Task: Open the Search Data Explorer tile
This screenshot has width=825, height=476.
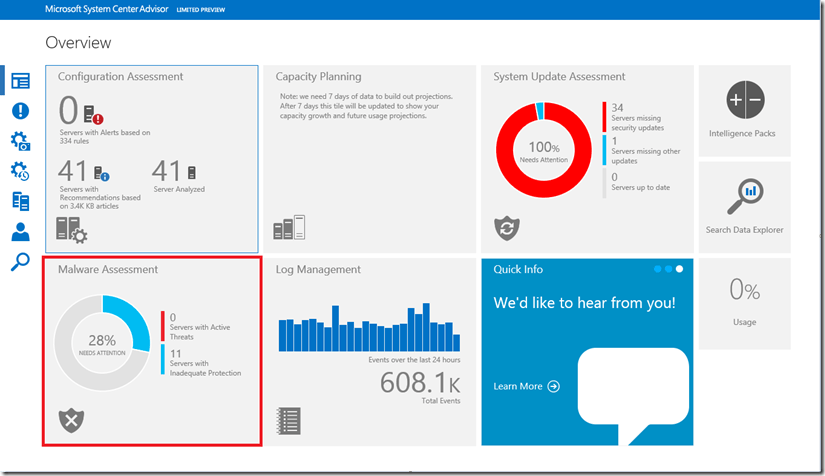Action: (x=744, y=205)
